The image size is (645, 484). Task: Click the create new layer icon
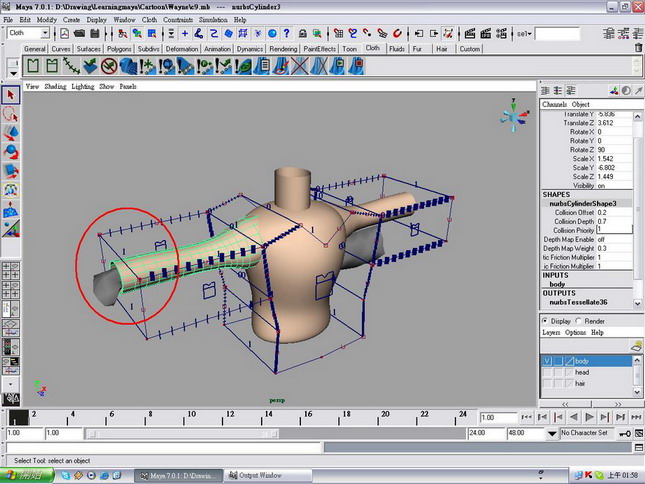[x=636, y=346]
